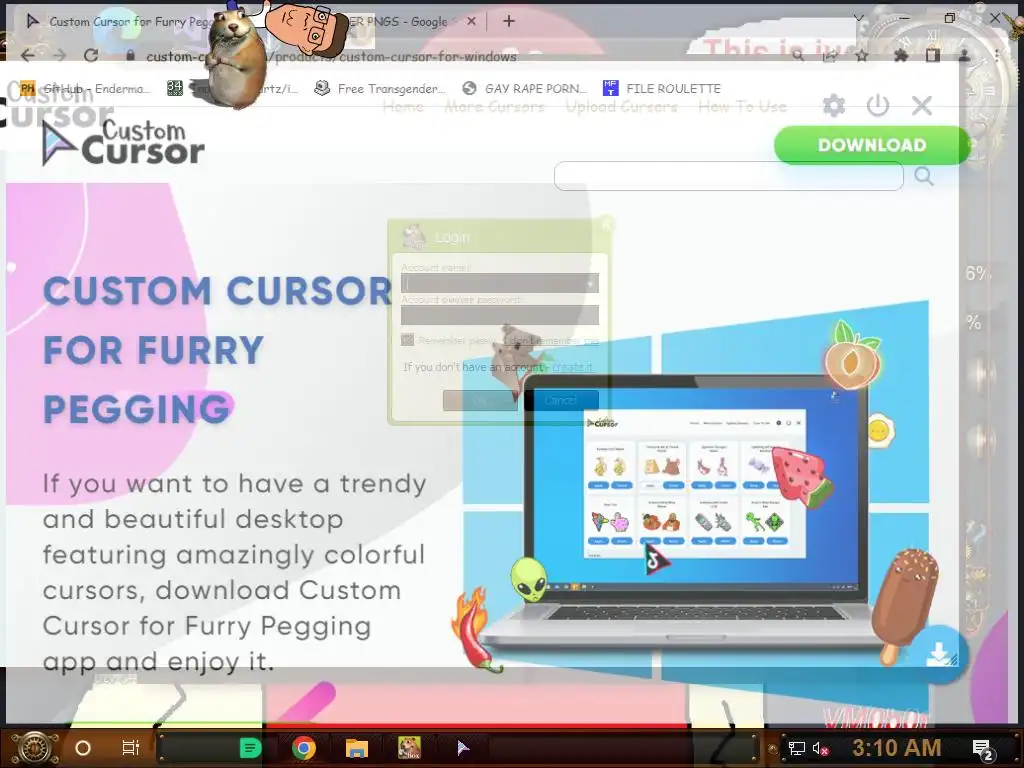Click the gear settings icon in overlay window

(x=834, y=105)
